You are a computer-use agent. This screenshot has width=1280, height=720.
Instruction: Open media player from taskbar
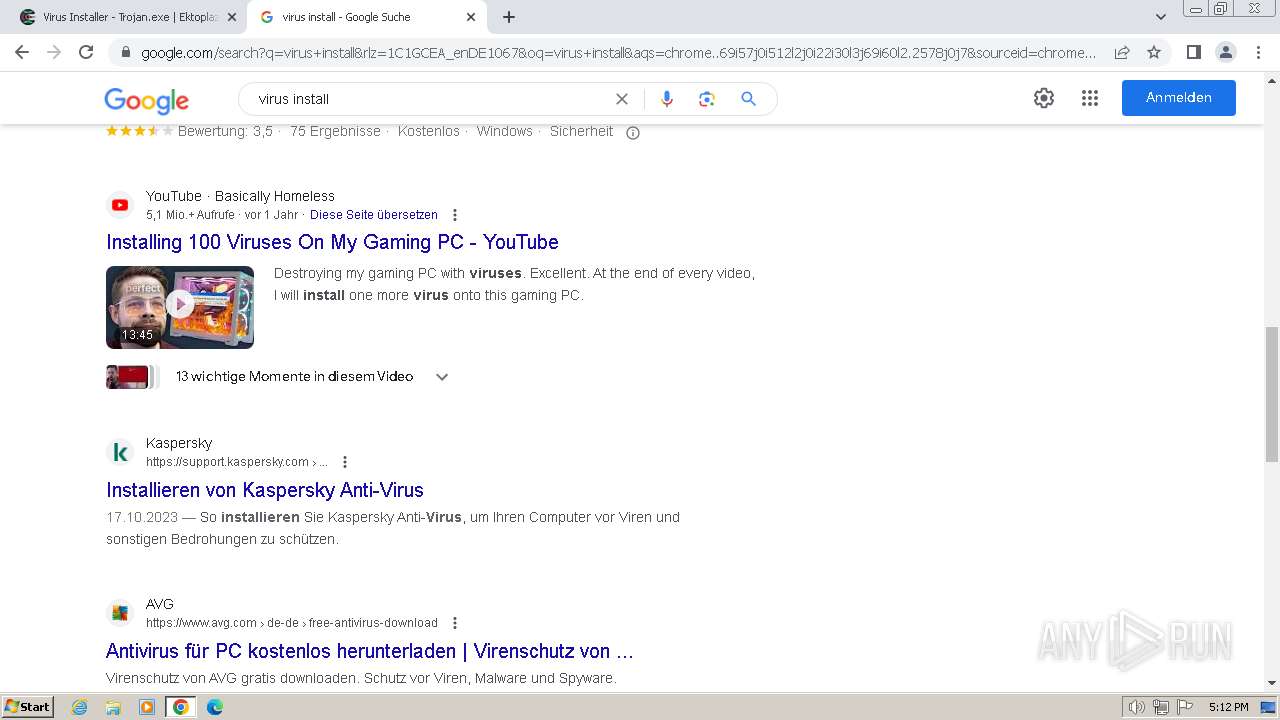(147, 707)
